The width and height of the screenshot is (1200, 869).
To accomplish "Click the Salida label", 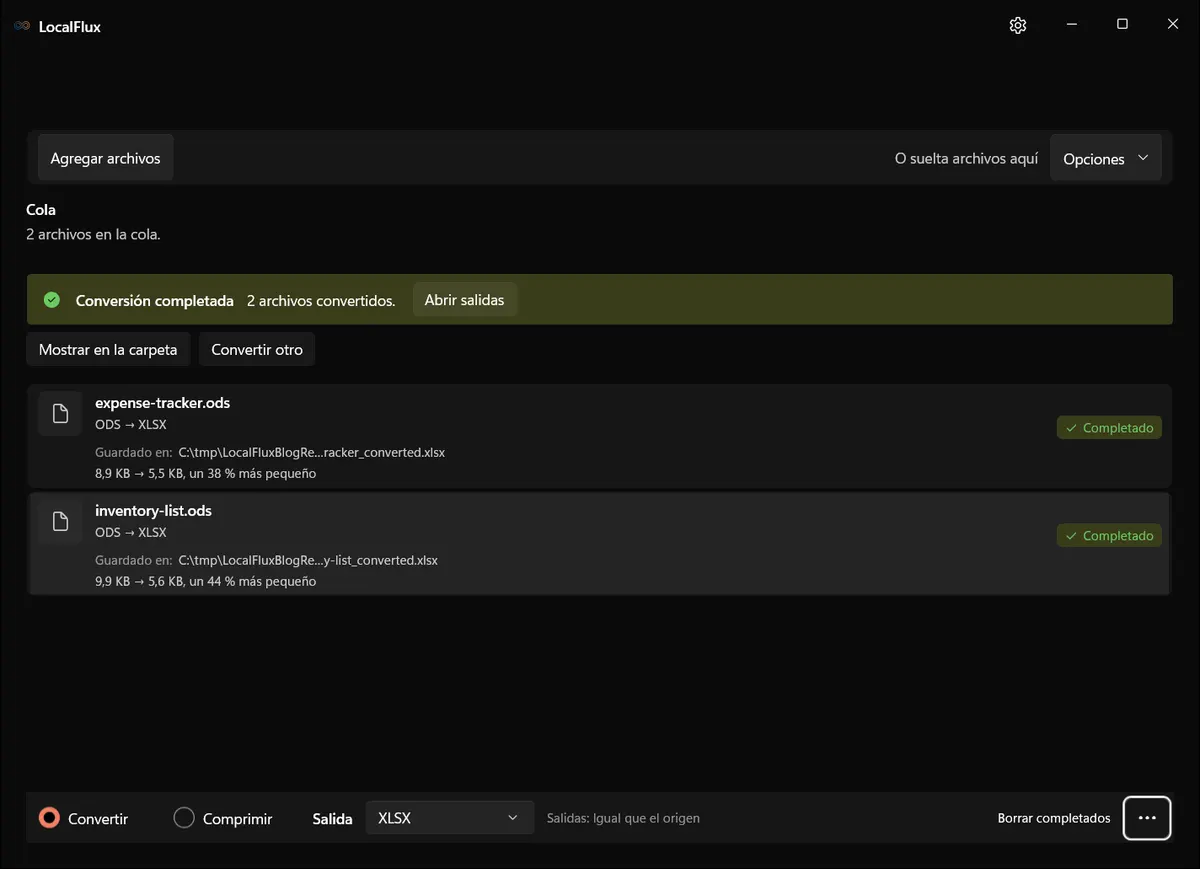I will (x=333, y=818).
